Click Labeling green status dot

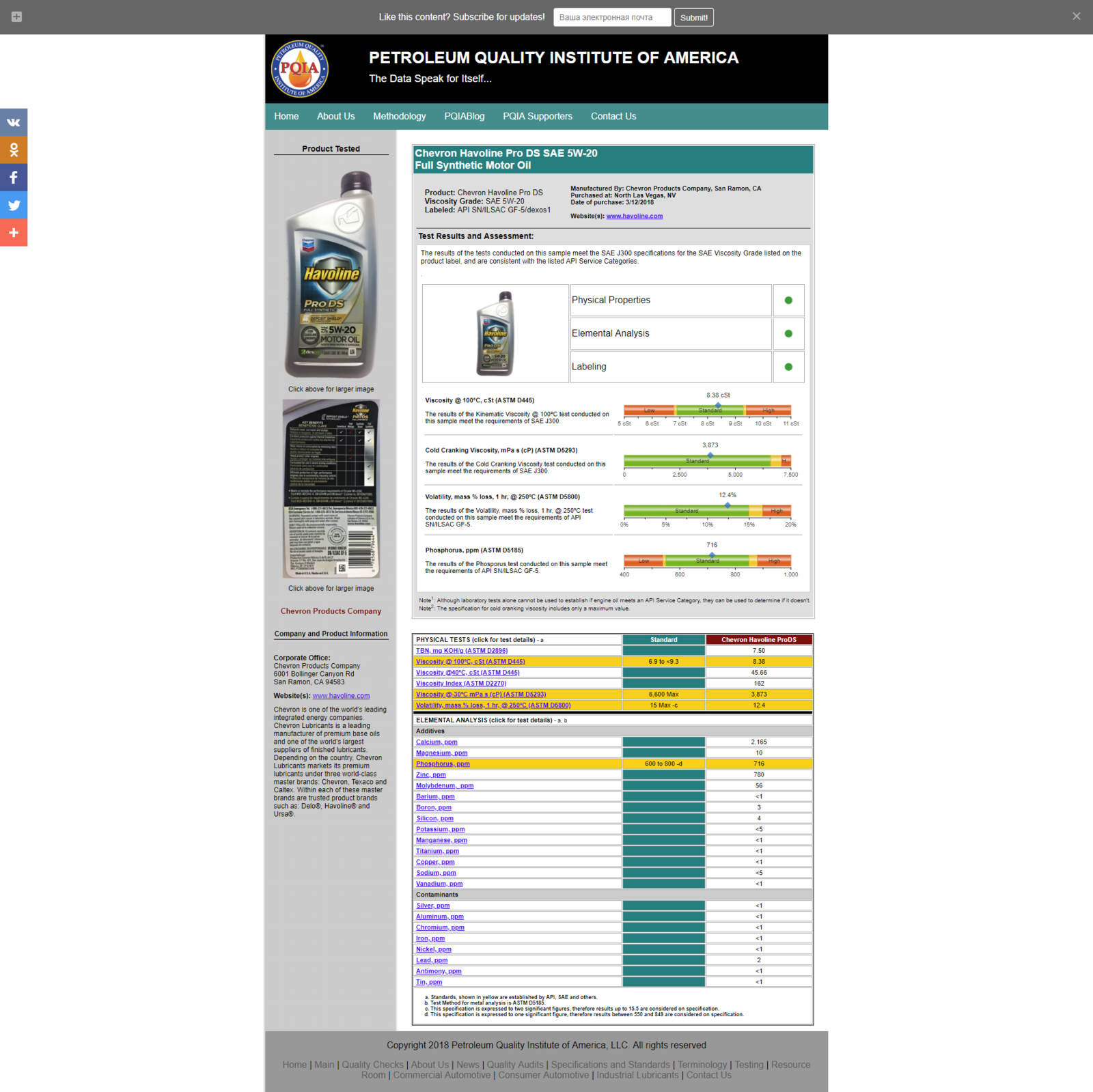click(788, 367)
